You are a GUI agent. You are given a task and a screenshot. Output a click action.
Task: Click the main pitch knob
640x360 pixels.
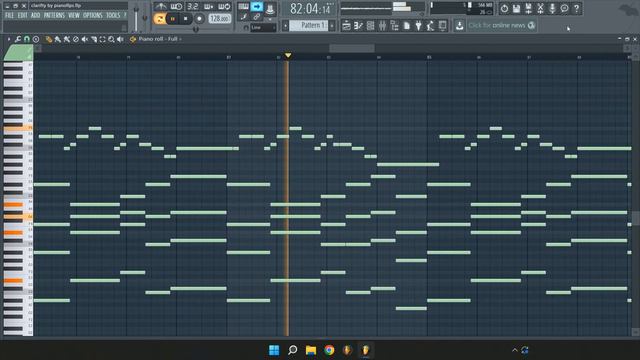pyautogui.click(x=144, y=18)
